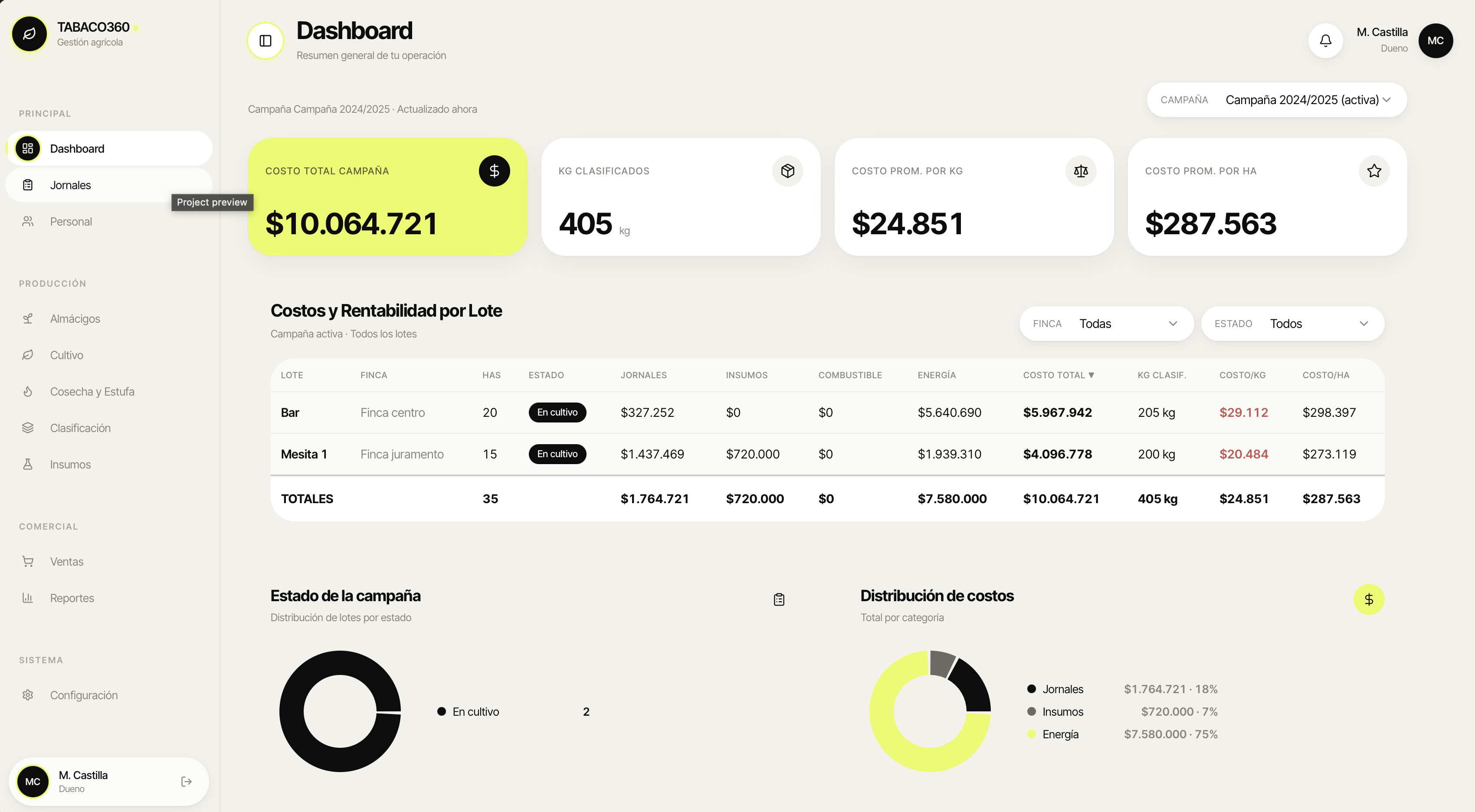The image size is (1475, 812).
Task: Click the clipboard icon beside Estado de la campaña
Action: click(779, 599)
